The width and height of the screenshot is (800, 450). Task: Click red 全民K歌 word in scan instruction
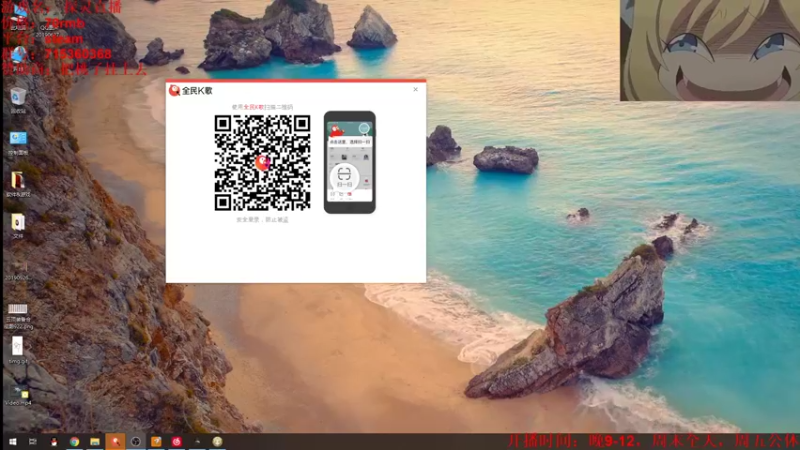click(254, 107)
